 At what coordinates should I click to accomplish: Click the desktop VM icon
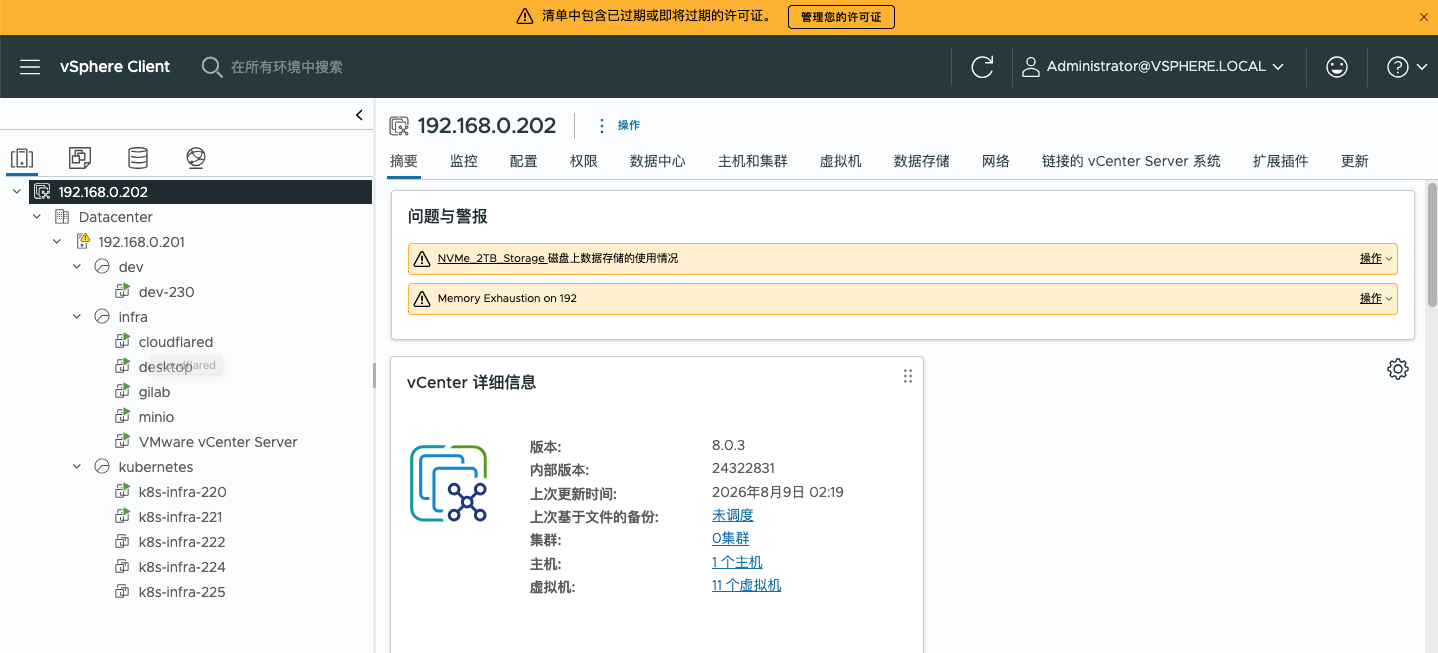click(x=122, y=366)
